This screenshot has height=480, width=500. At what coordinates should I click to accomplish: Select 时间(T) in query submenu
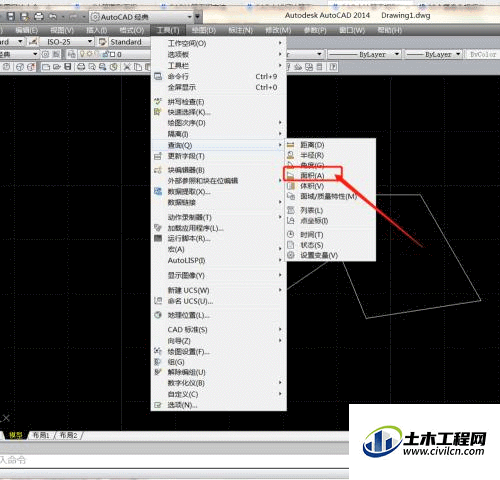point(331,235)
